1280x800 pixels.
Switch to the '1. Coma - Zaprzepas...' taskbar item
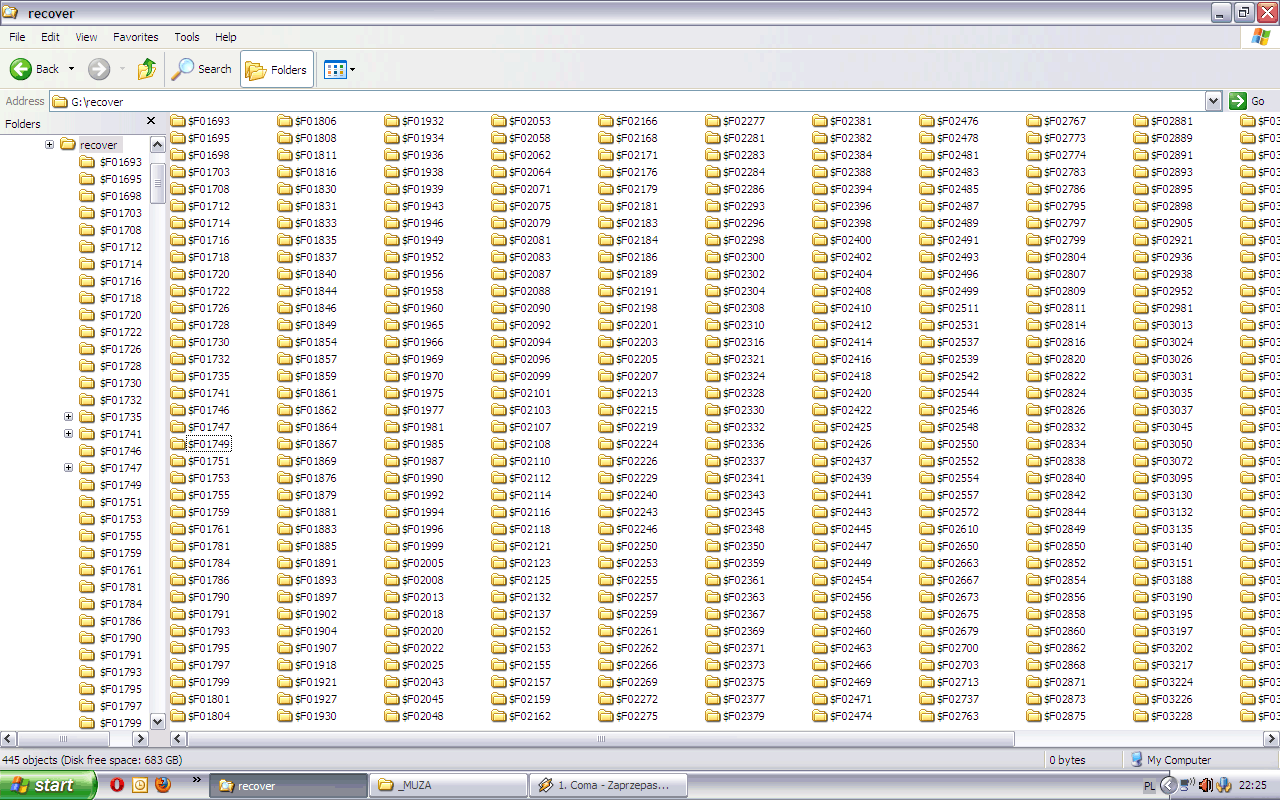click(609, 786)
